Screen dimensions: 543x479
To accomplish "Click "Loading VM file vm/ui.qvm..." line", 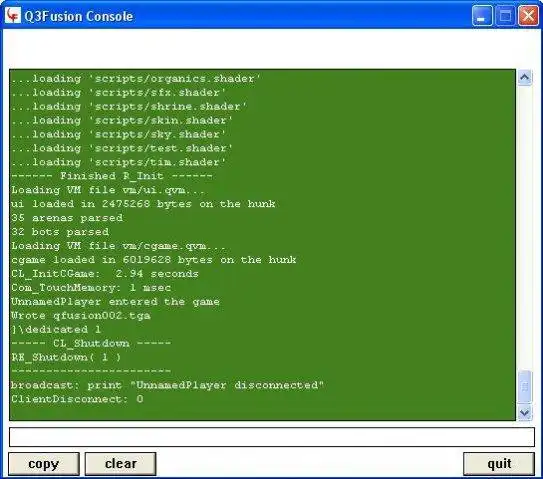I will pos(108,190).
